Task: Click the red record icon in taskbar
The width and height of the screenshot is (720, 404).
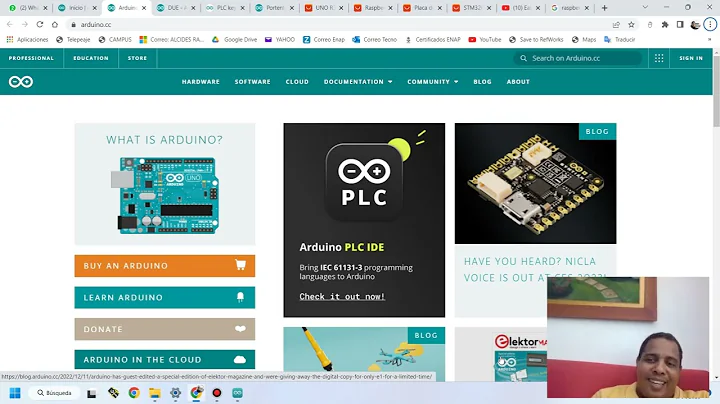Action: click(217, 393)
